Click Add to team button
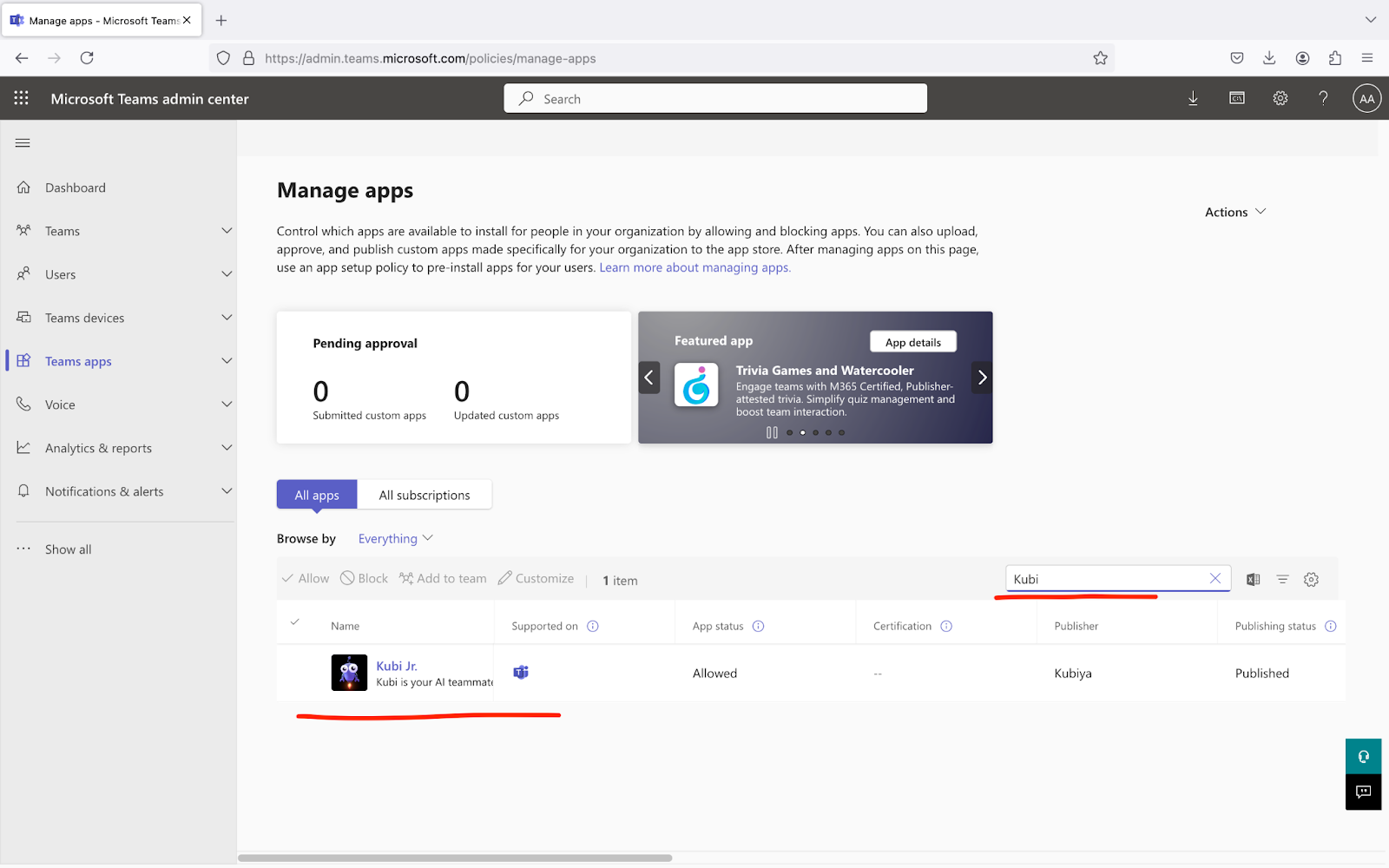Viewport: 1389px width, 868px height. [x=443, y=579]
